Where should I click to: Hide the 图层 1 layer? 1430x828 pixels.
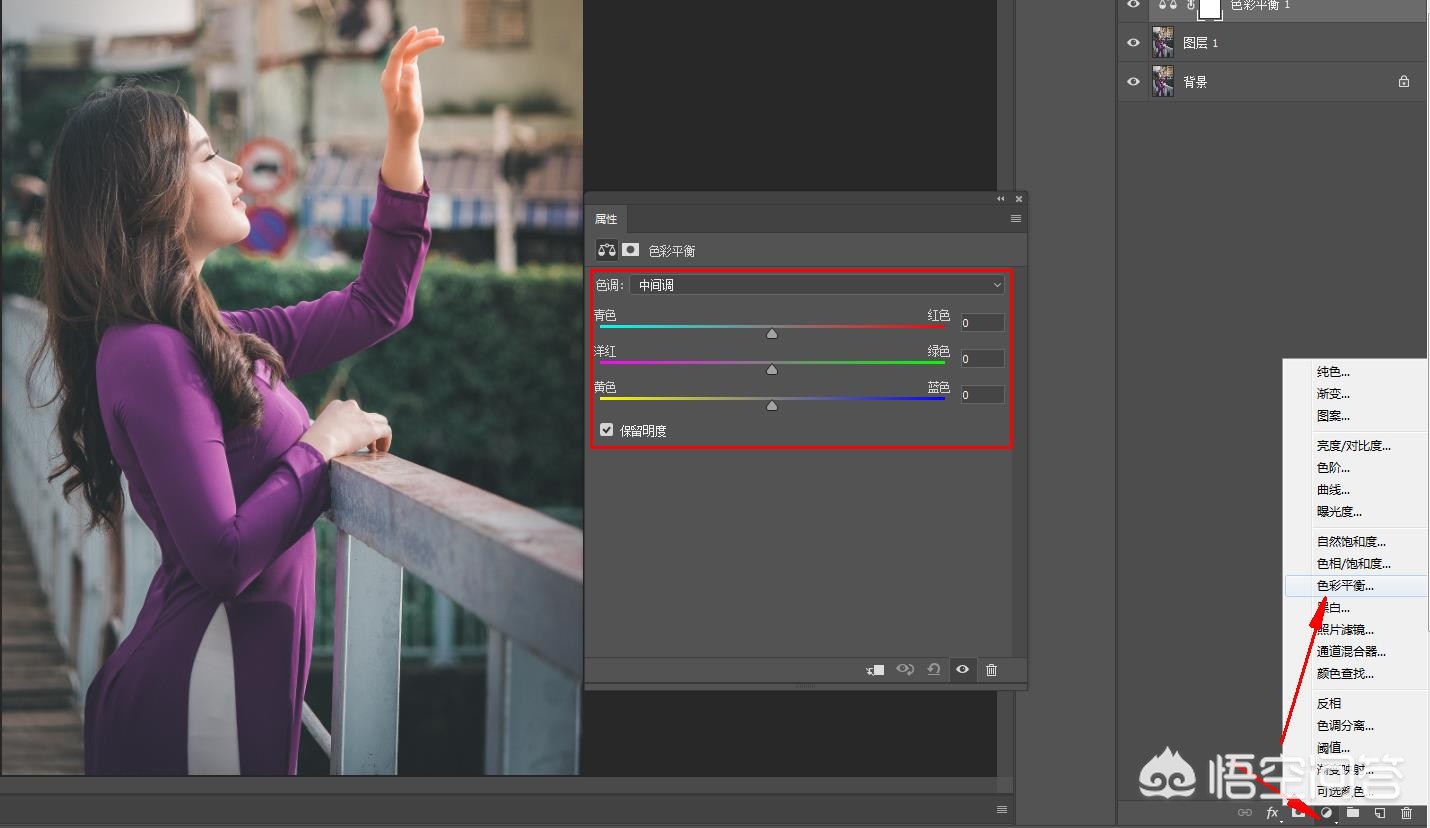pos(1133,43)
